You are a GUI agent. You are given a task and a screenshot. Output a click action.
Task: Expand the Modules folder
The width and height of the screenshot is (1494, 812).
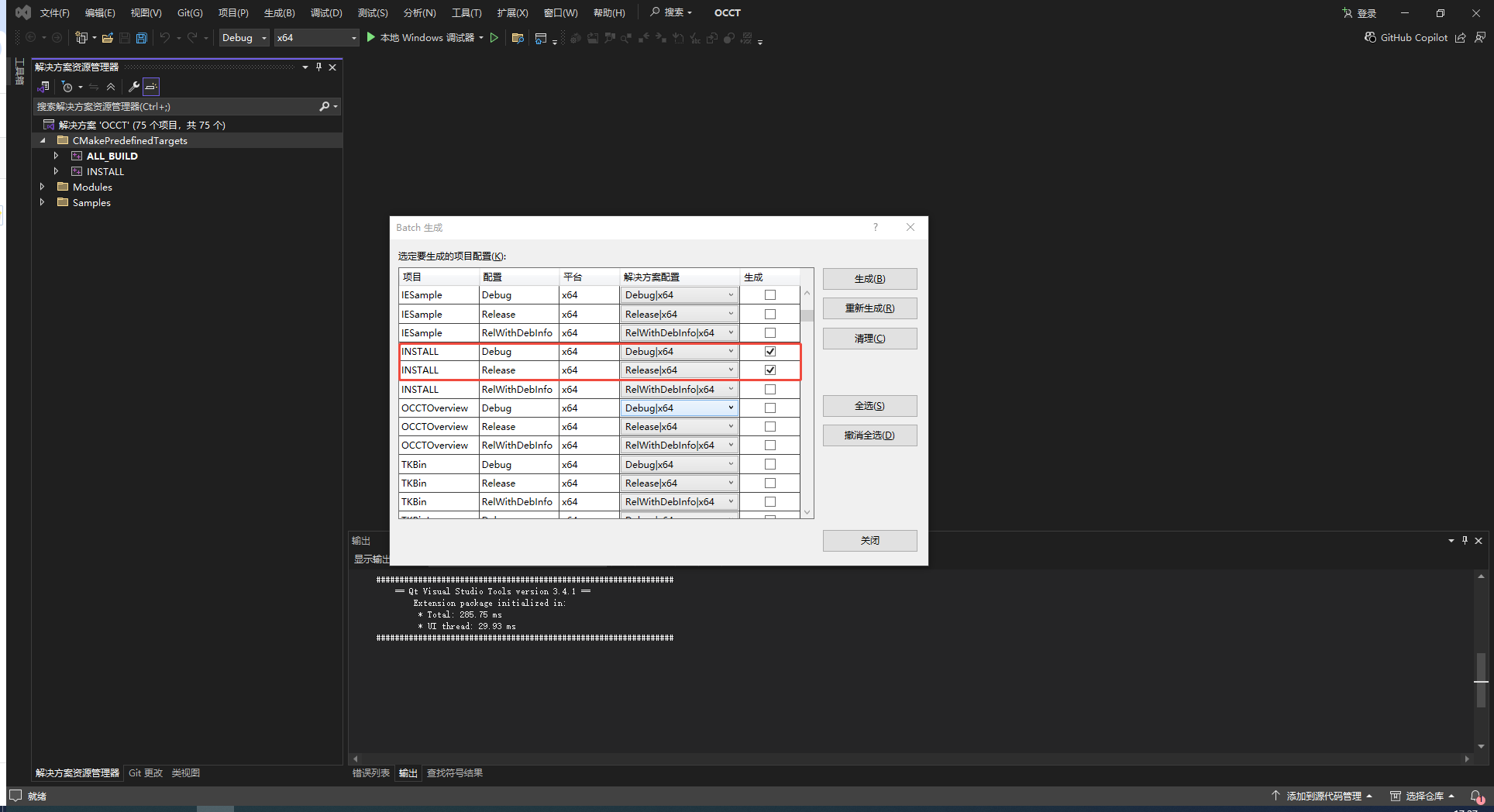click(43, 187)
